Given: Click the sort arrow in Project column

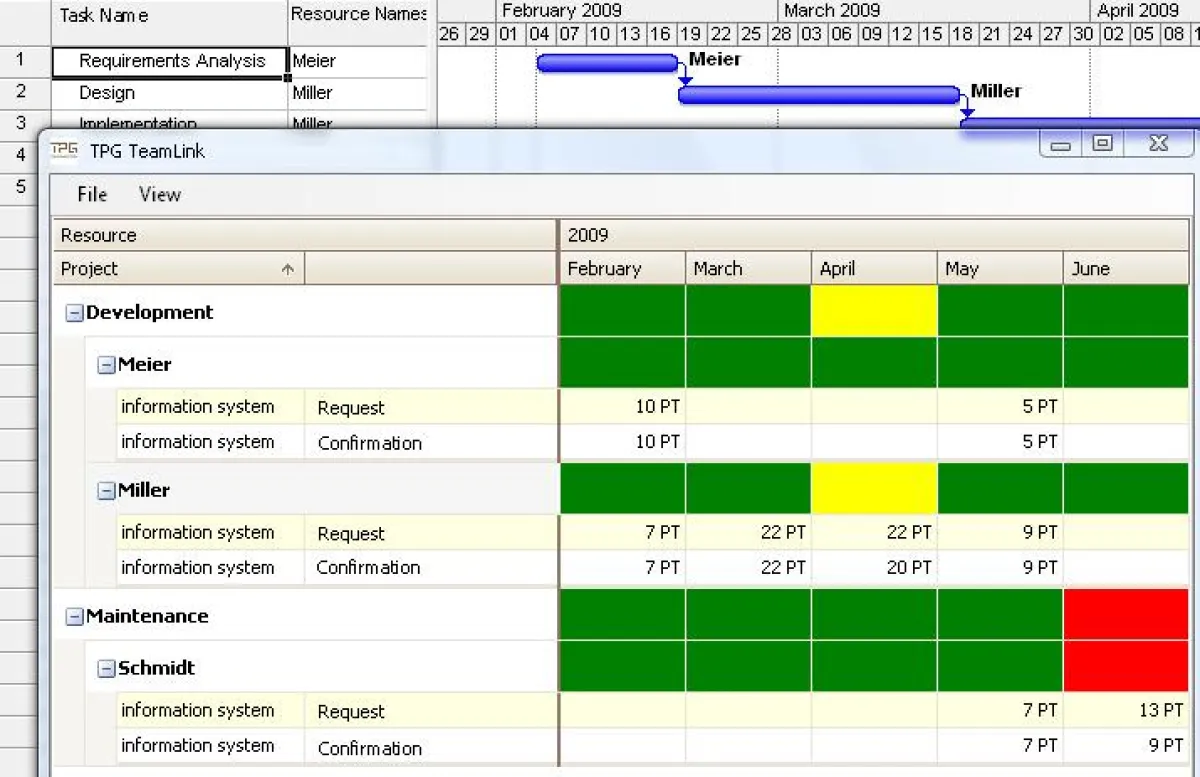Looking at the screenshot, I should click(288, 269).
